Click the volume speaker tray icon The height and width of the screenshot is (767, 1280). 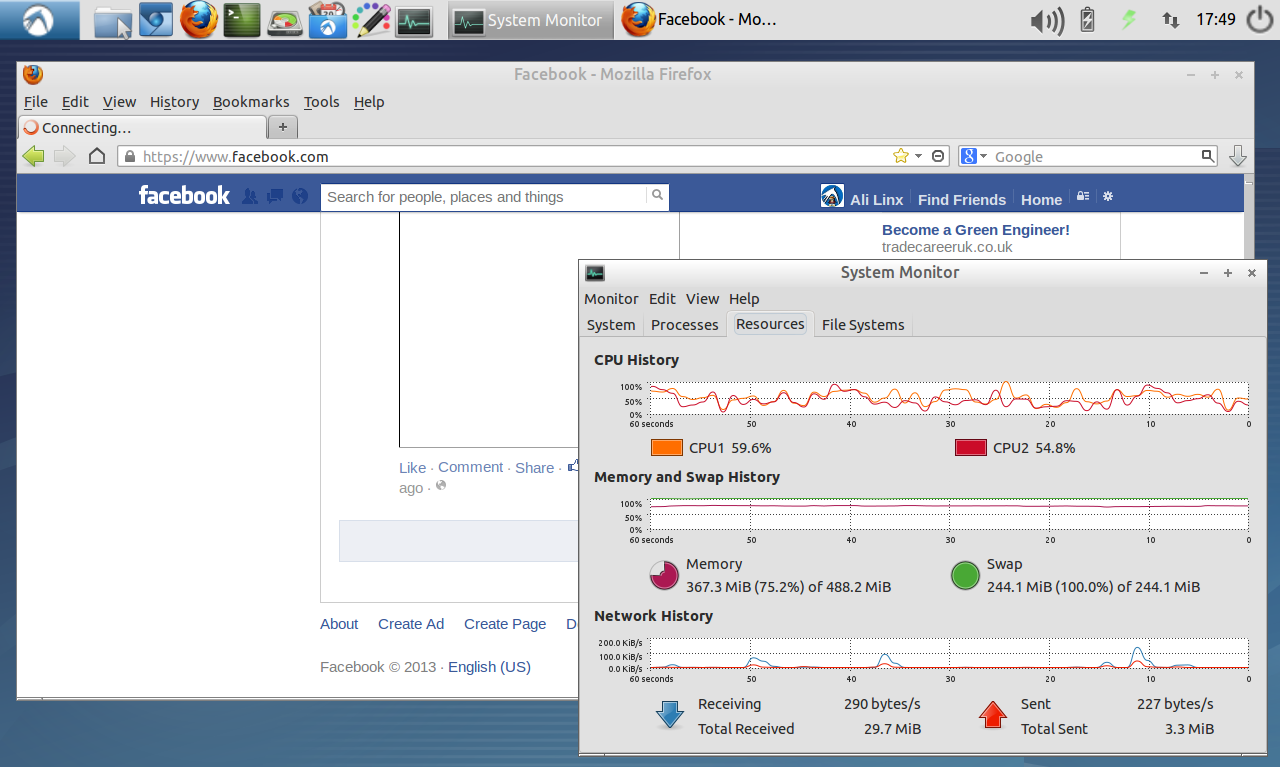(x=1047, y=20)
